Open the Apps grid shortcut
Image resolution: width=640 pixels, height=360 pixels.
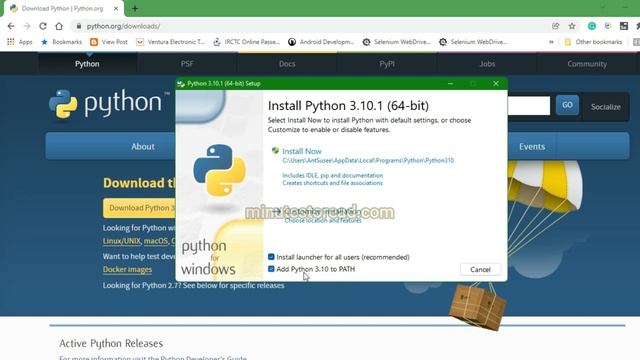pos(20,42)
